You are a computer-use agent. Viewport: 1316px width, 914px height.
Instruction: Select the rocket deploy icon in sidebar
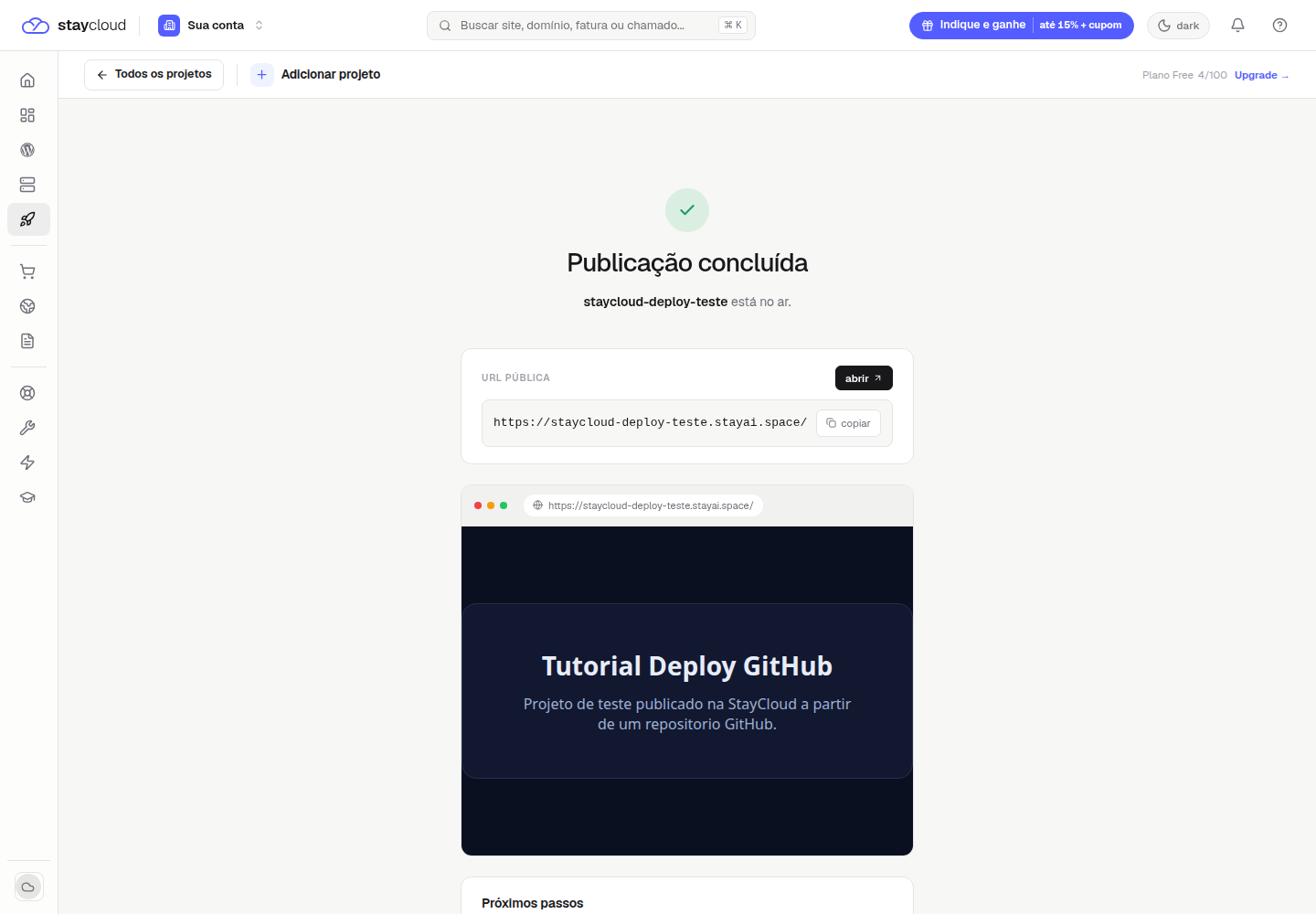pyautogui.click(x=27, y=219)
